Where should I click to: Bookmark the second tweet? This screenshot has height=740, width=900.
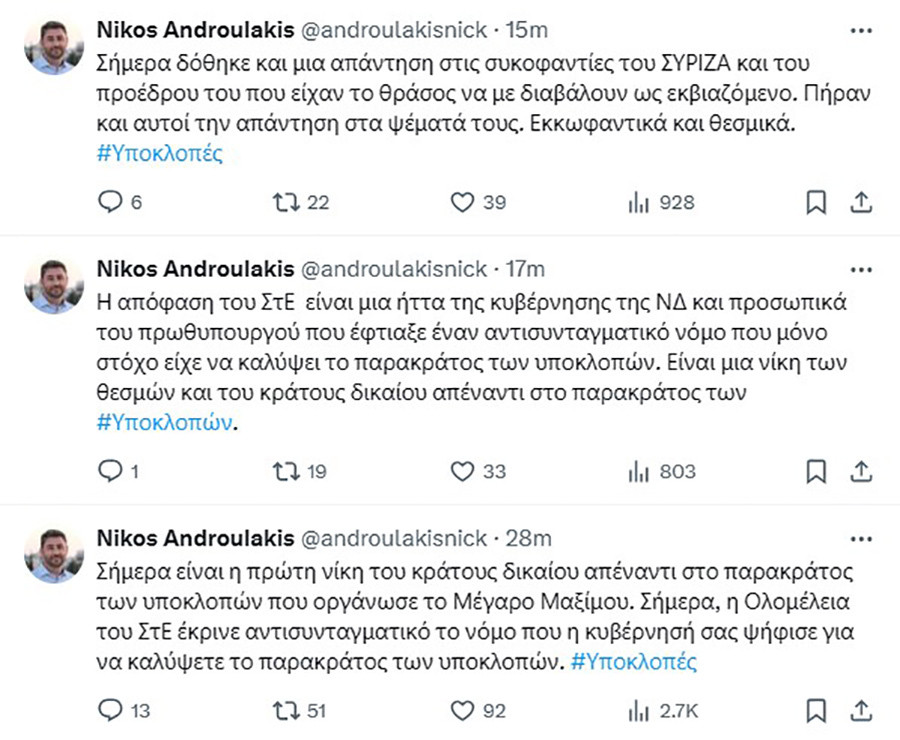click(817, 470)
